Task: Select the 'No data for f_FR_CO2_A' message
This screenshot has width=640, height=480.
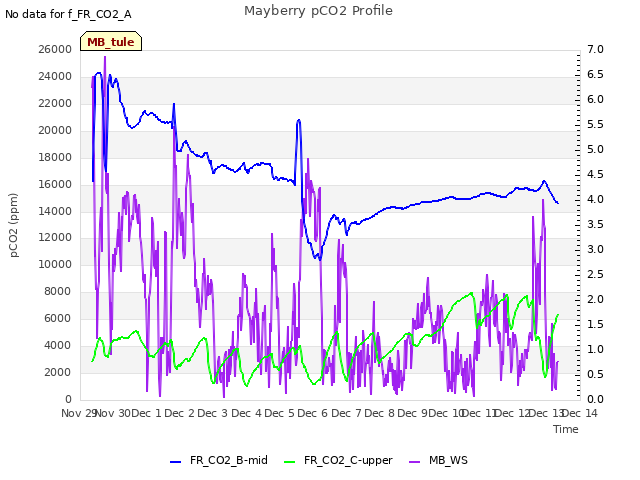Action: 68,14
